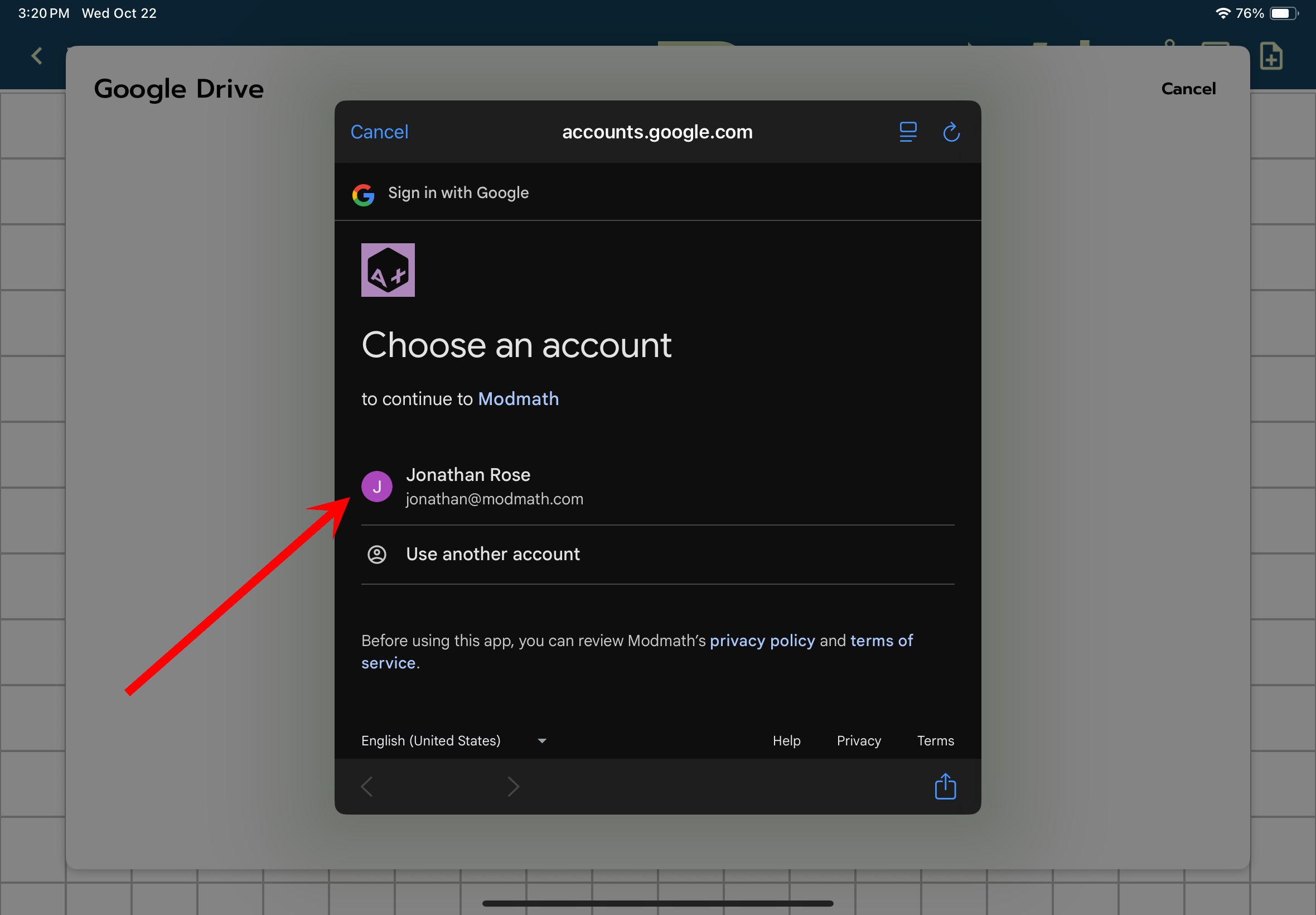Choose Use another account
Screen dimensions: 1316x915
(493, 554)
